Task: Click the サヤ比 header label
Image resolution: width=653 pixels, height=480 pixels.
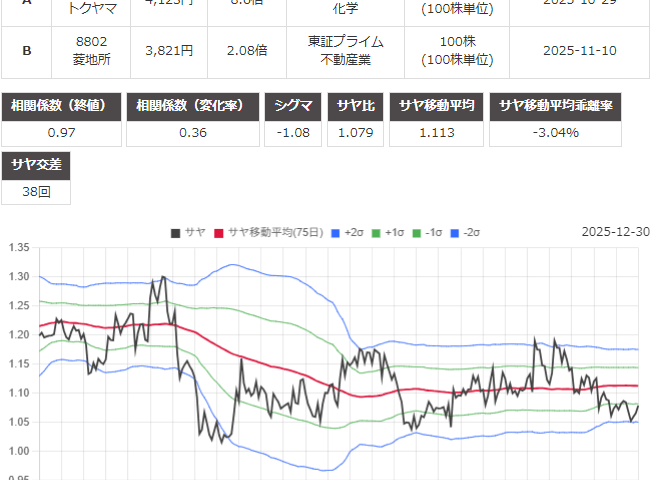Action: pos(356,106)
